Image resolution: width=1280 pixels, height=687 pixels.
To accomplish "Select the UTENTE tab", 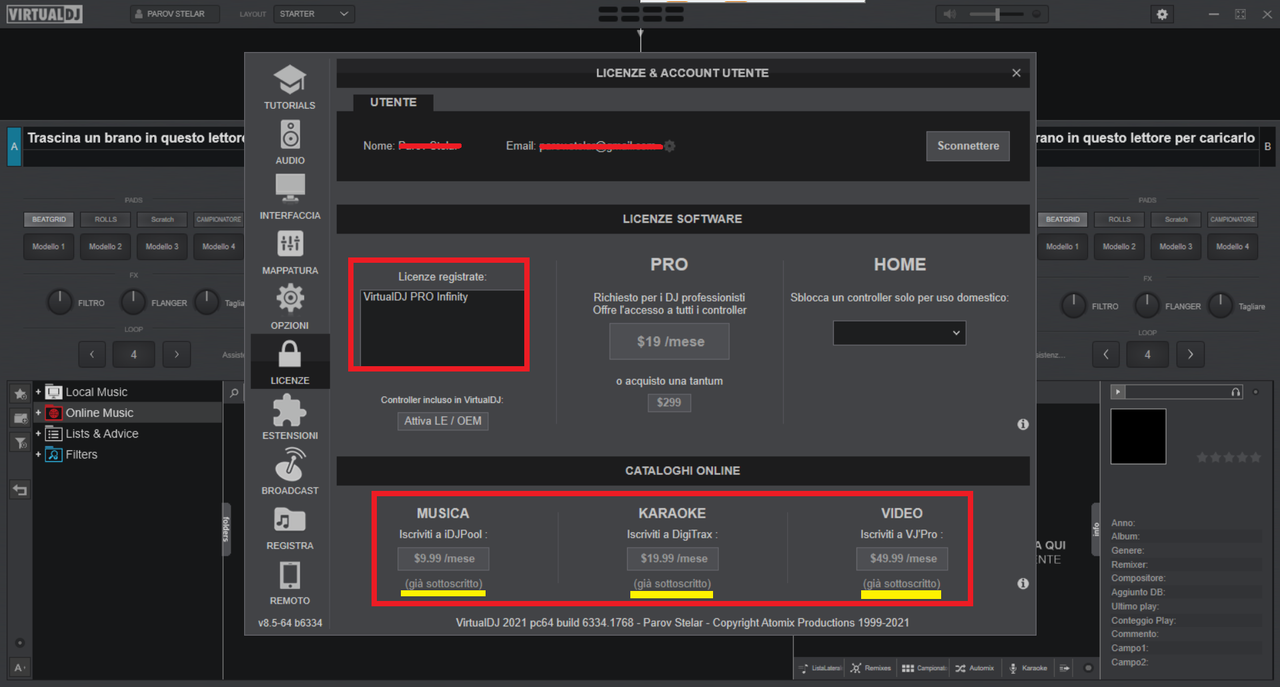I will point(393,102).
